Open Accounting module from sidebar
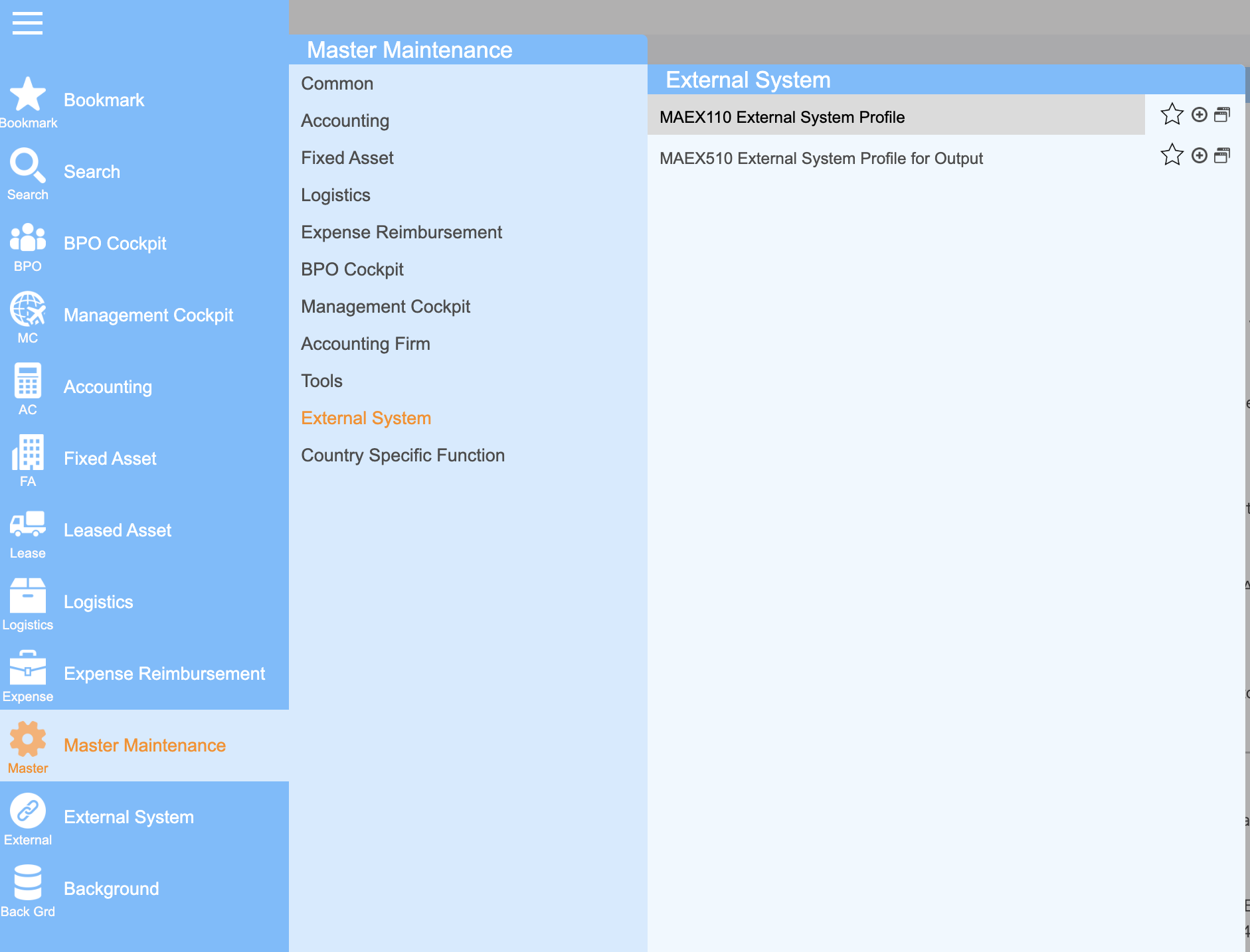This screenshot has width=1250, height=952. click(x=108, y=387)
